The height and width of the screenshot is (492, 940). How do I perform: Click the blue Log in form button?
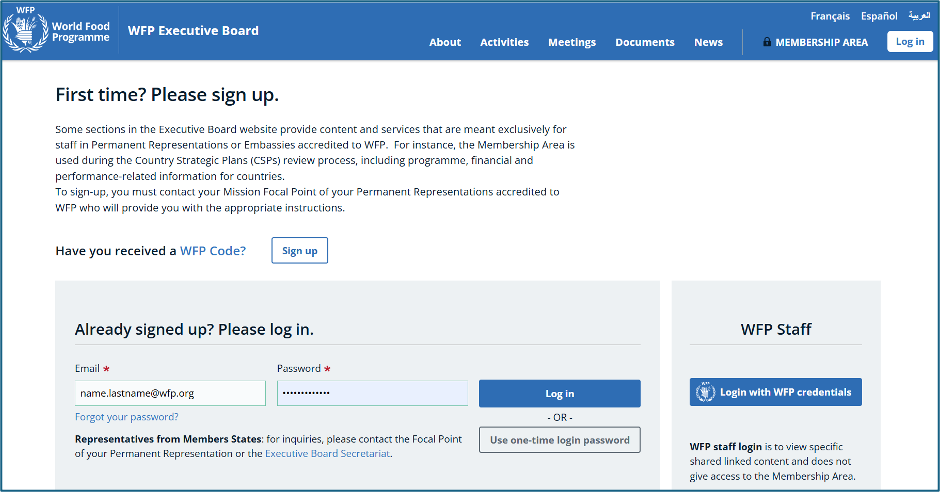559,394
